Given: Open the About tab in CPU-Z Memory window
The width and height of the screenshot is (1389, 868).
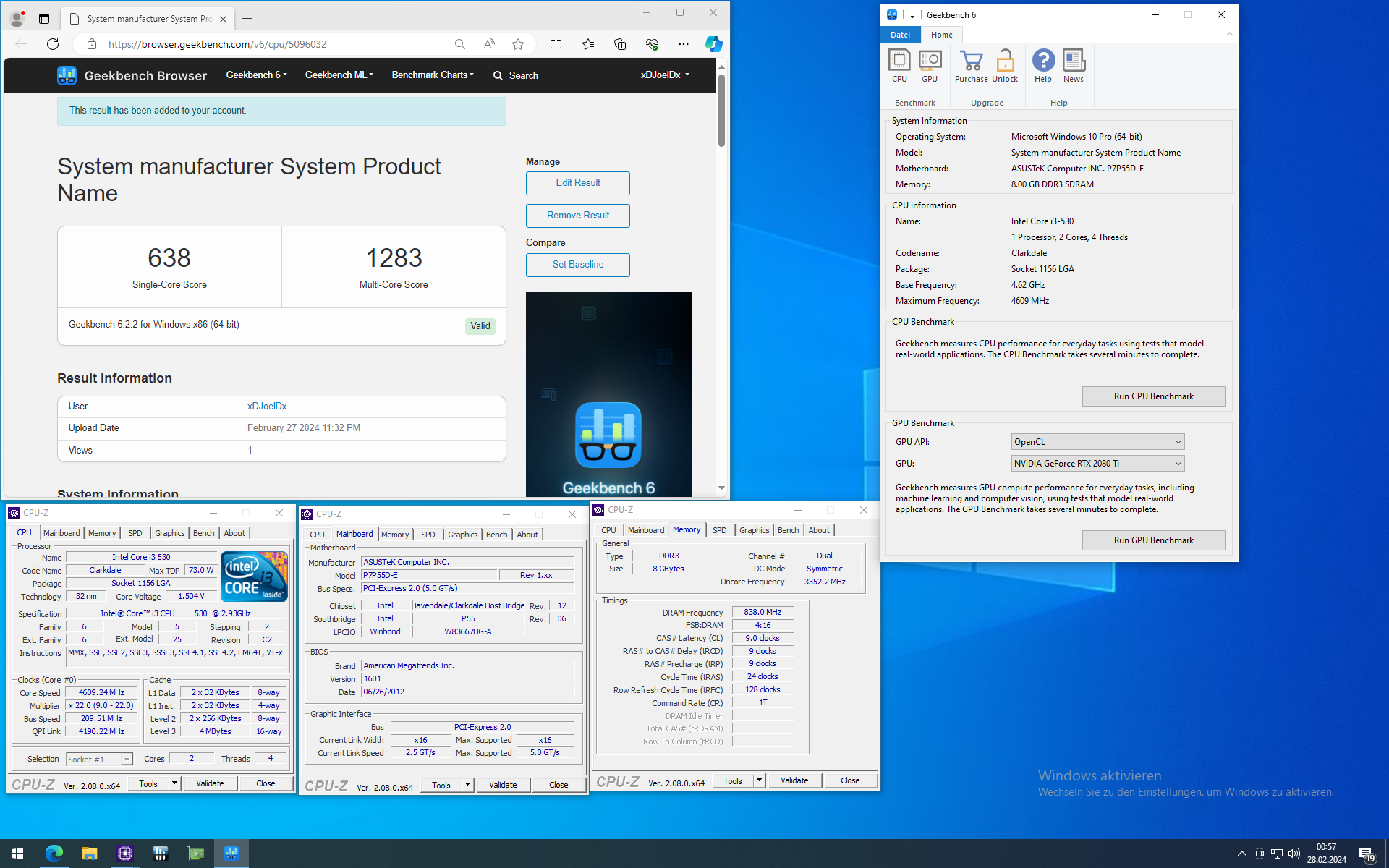Looking at the screenshot, I should click(819, 530).
